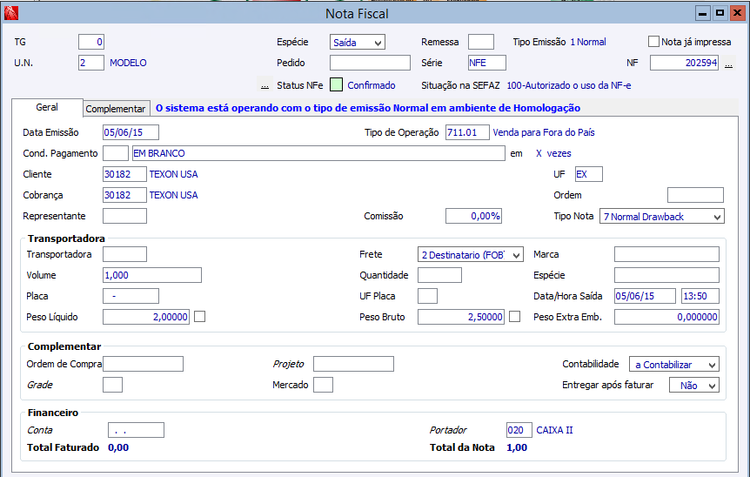Click the X vezes link

click(x=553, y=153)
